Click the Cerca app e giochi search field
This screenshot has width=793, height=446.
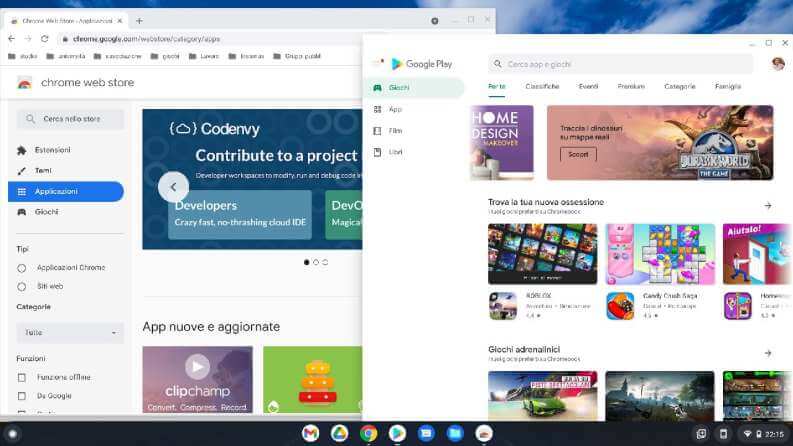620,64
